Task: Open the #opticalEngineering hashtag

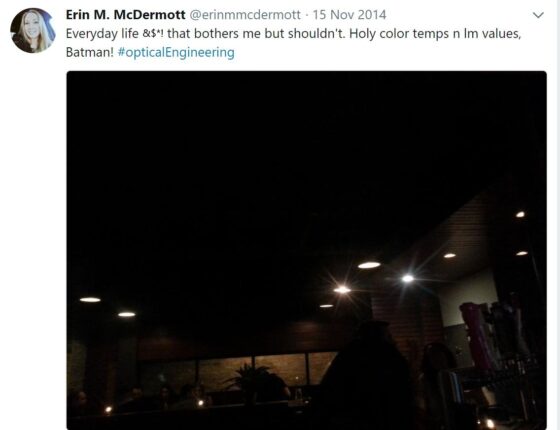Action: point(176,52)
